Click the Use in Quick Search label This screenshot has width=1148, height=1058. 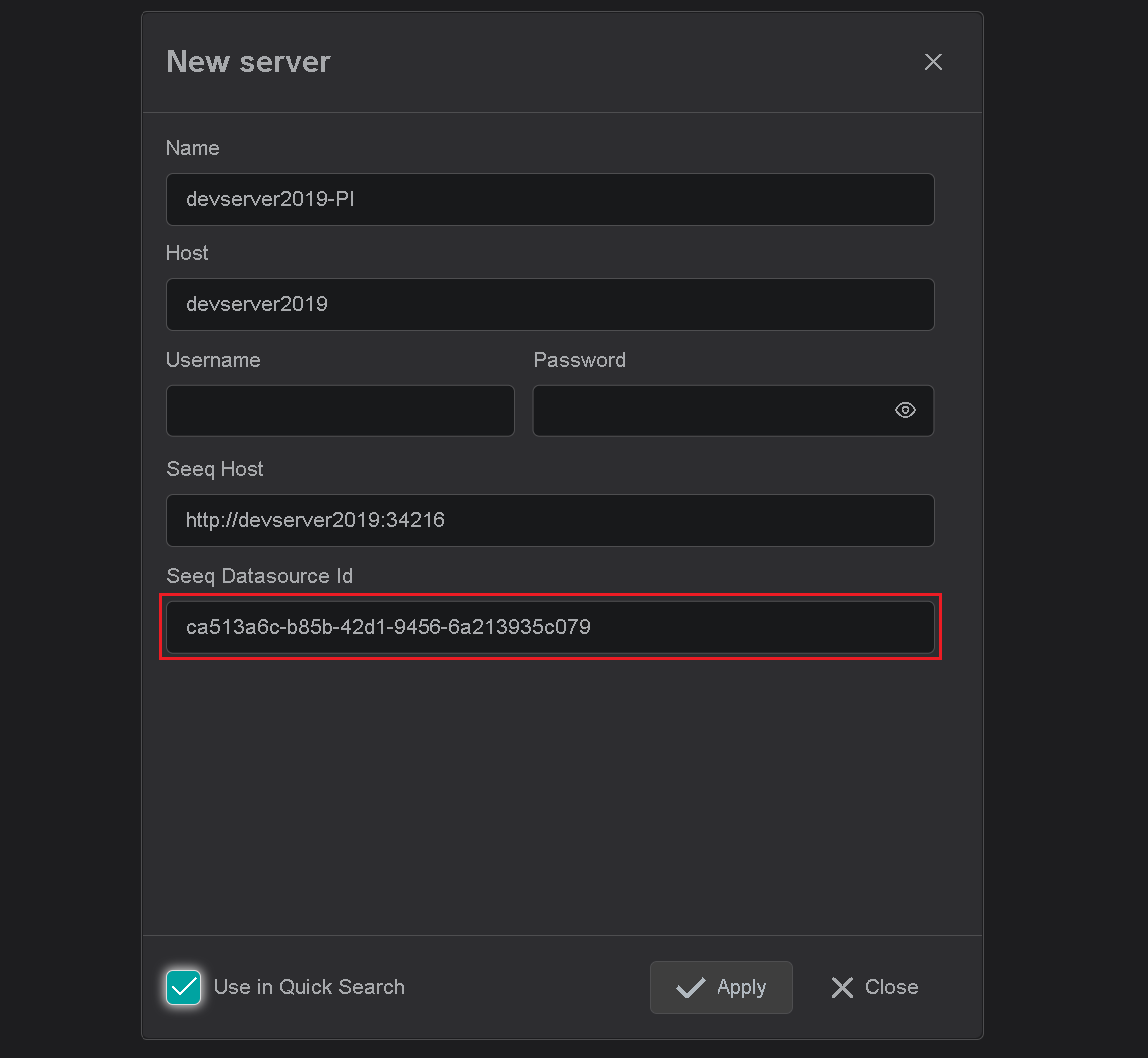[309, 987]
